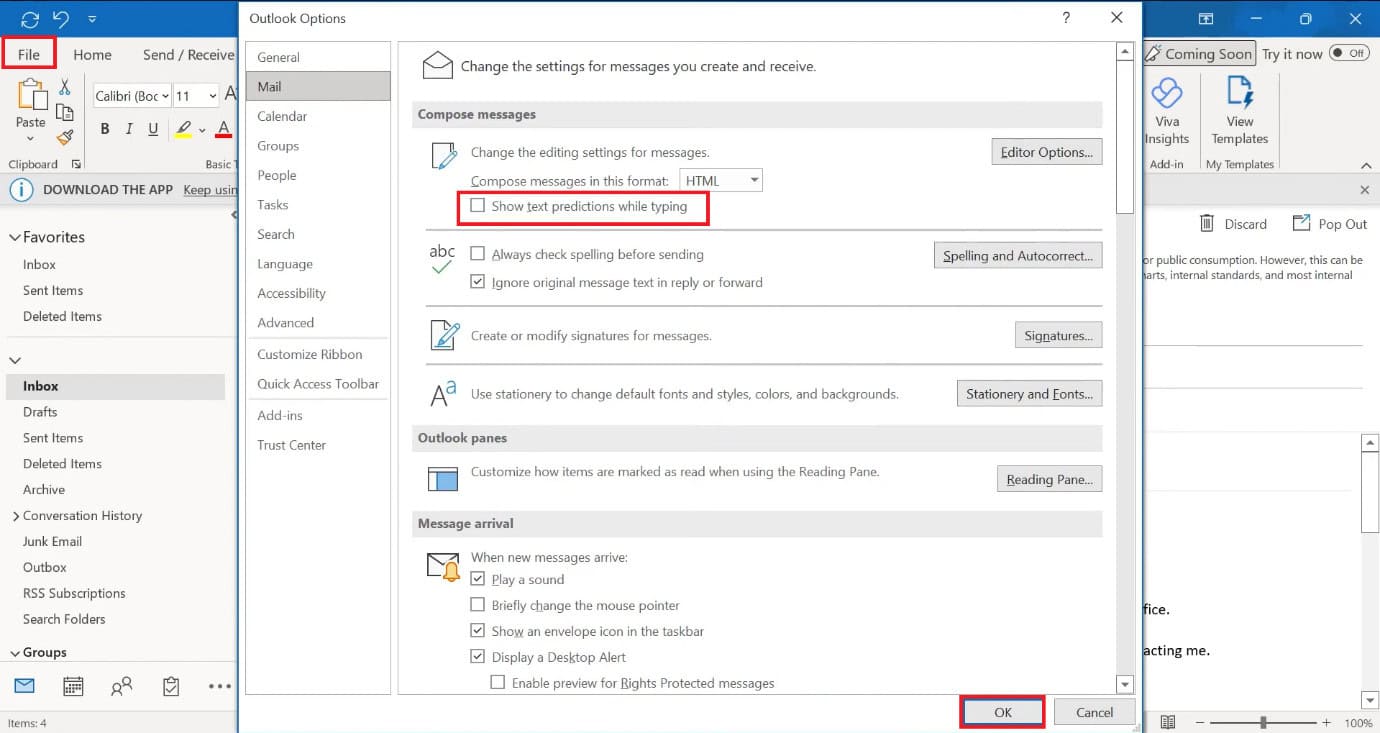Click ribbon display options icon in title bar
Viewport: 1380px width, 733px height.
1206,19
